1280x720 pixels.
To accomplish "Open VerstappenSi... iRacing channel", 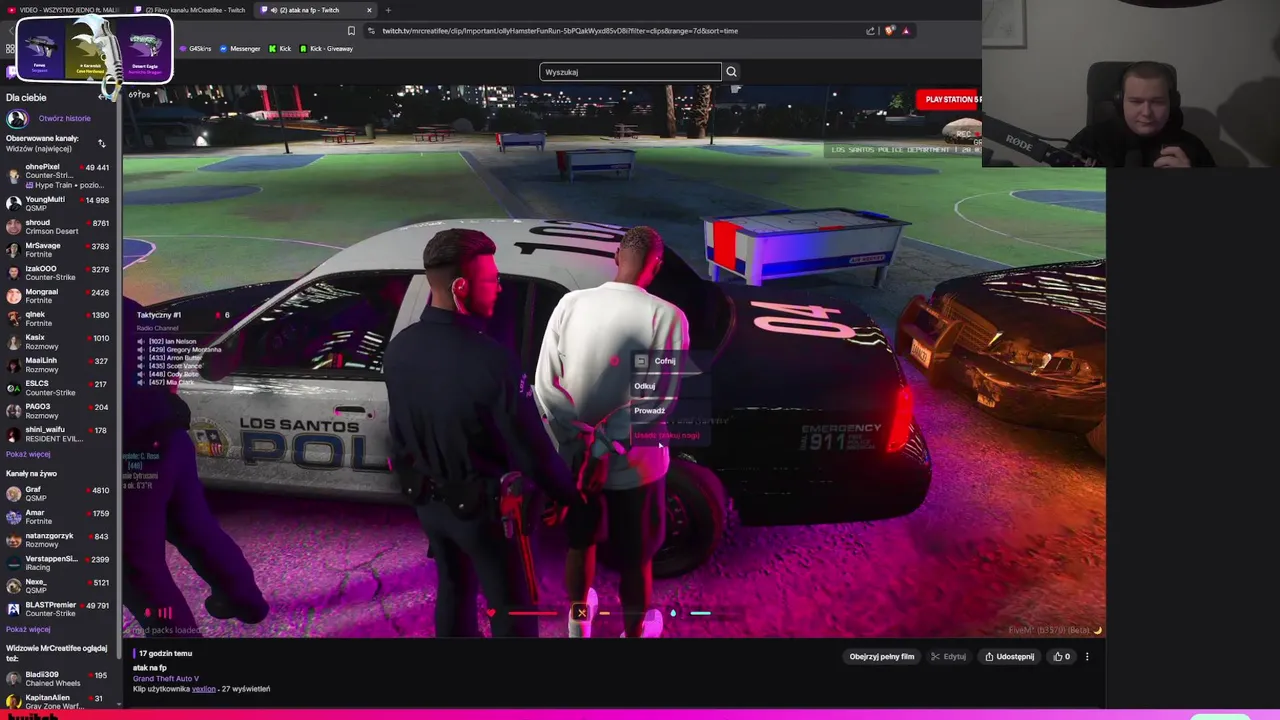I will coord(60,563).
